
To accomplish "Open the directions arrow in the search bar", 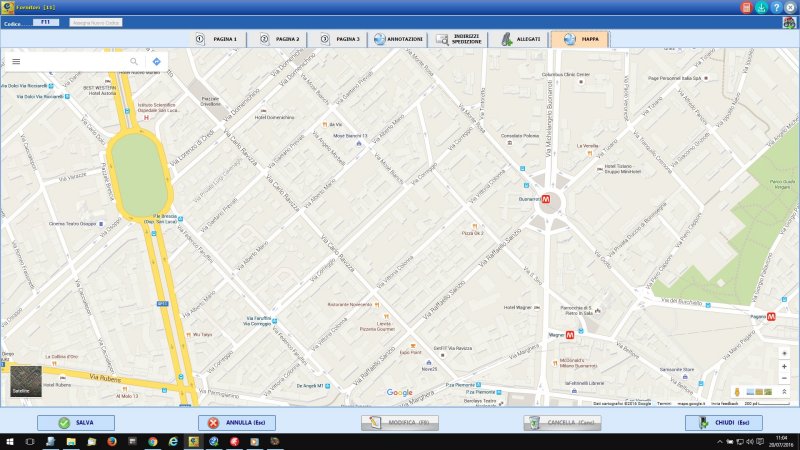I will tap(156, 61).
